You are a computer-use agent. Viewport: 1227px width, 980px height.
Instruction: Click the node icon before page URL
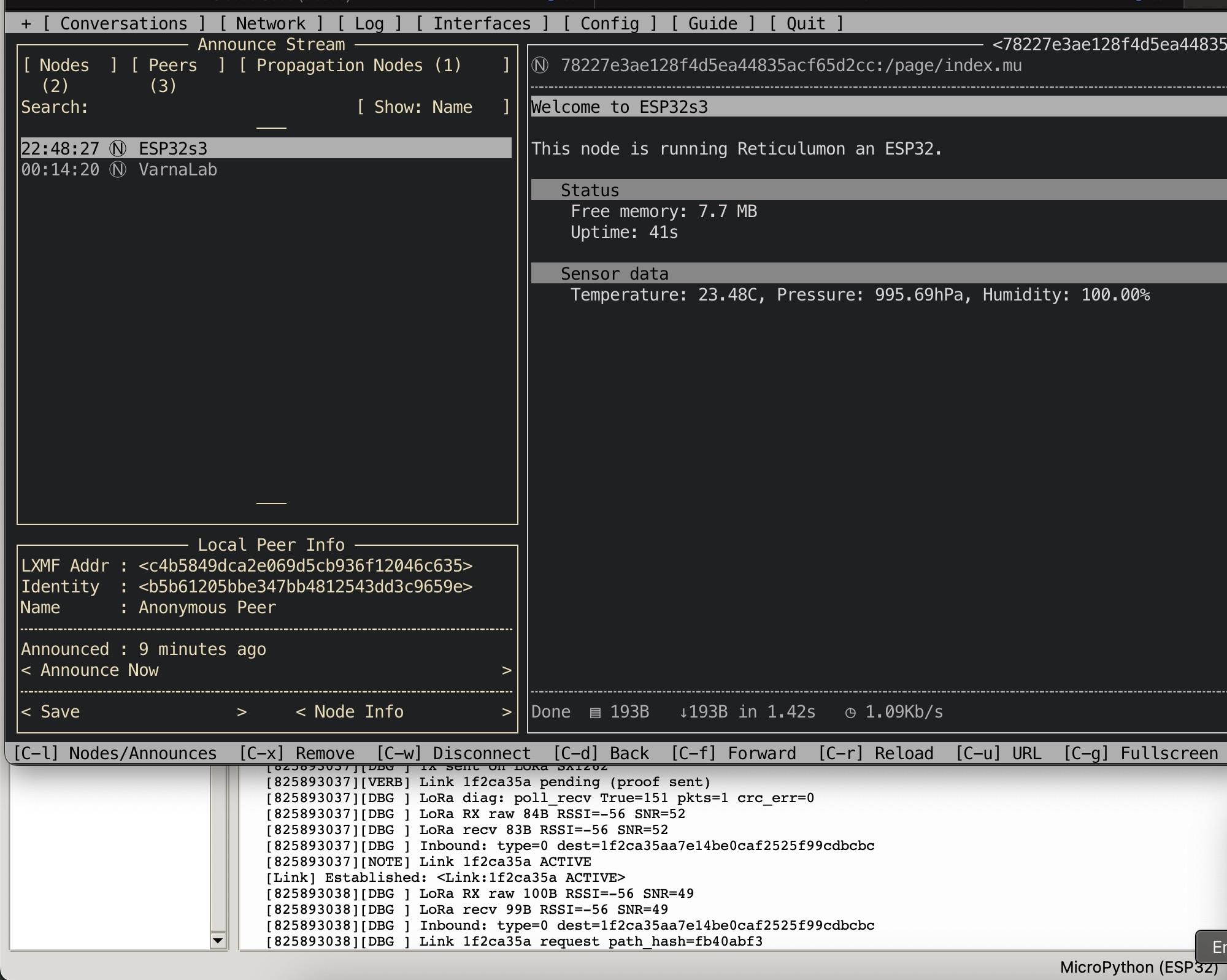point(540,66)
